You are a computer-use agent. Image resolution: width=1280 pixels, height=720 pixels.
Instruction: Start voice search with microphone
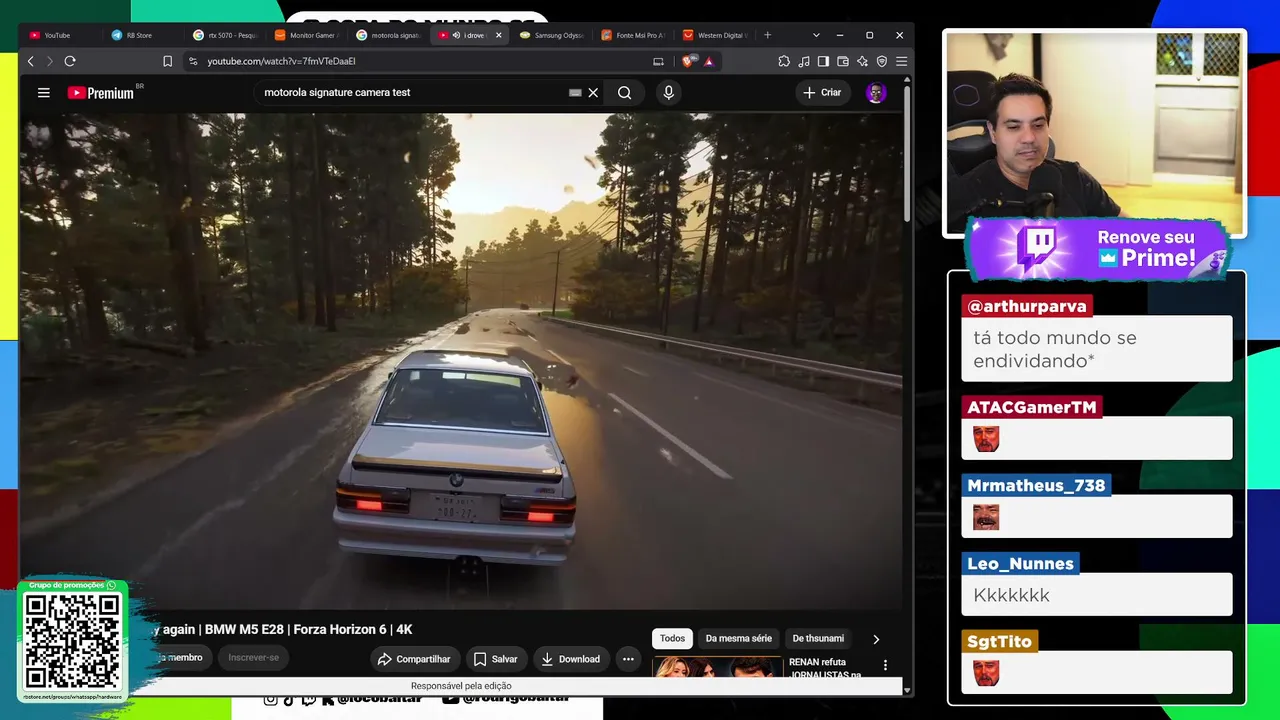(669, 93)
